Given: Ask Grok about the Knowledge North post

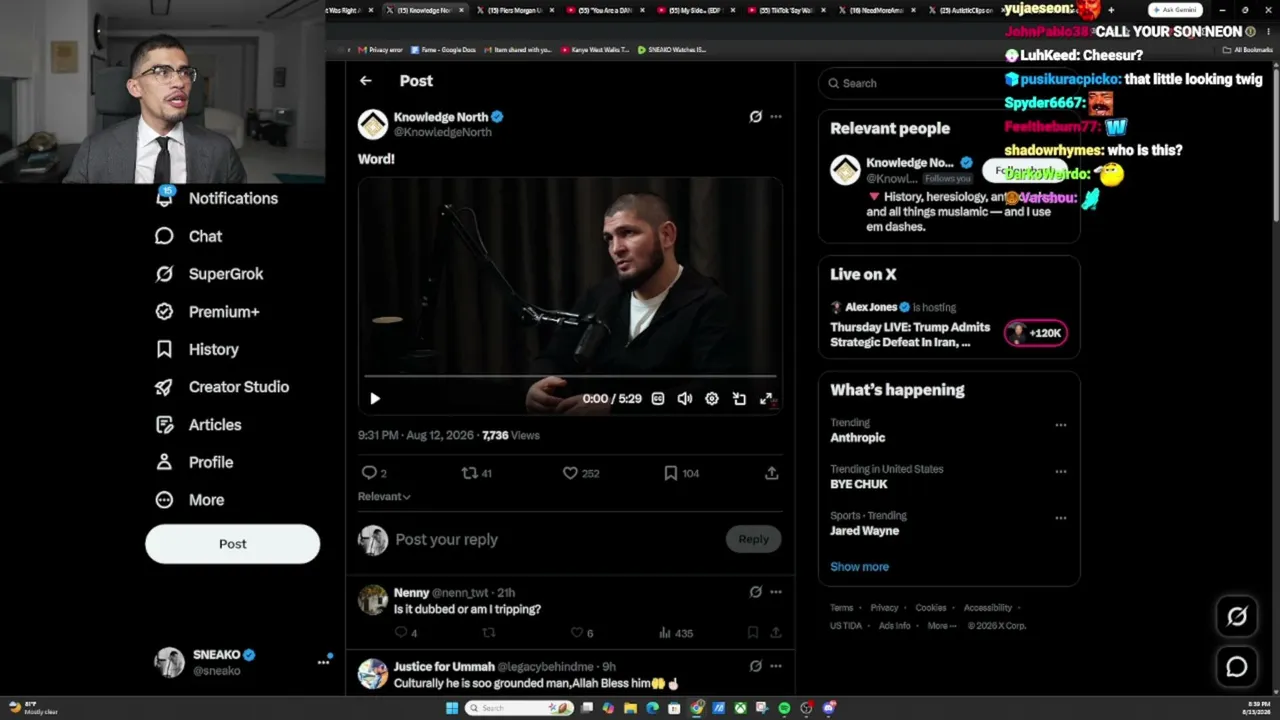Looking at the screenshot, I should pos(756,117).
